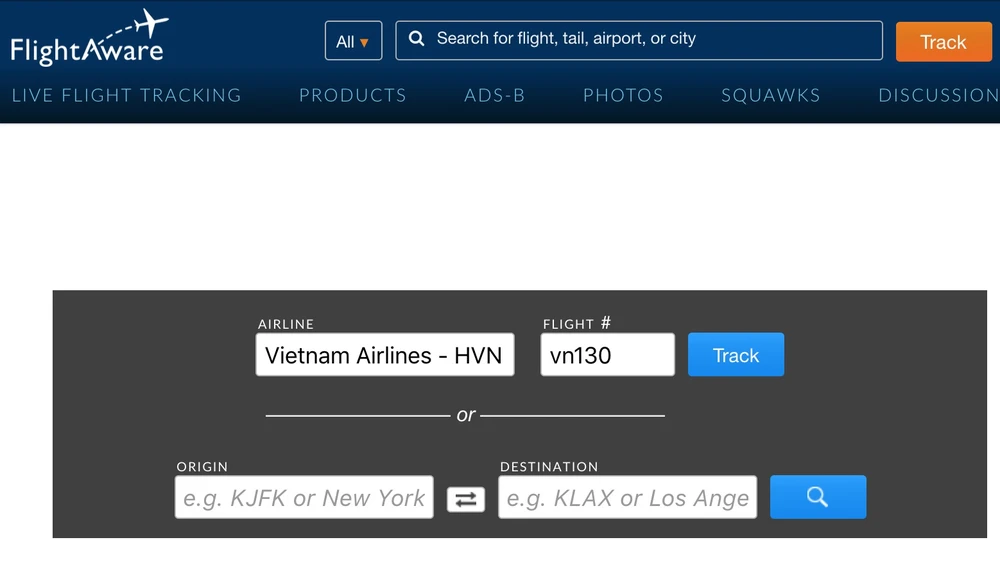Open the Products menu
The image size is (1000, 576).
pyautogui.click(x=352, y=96)
